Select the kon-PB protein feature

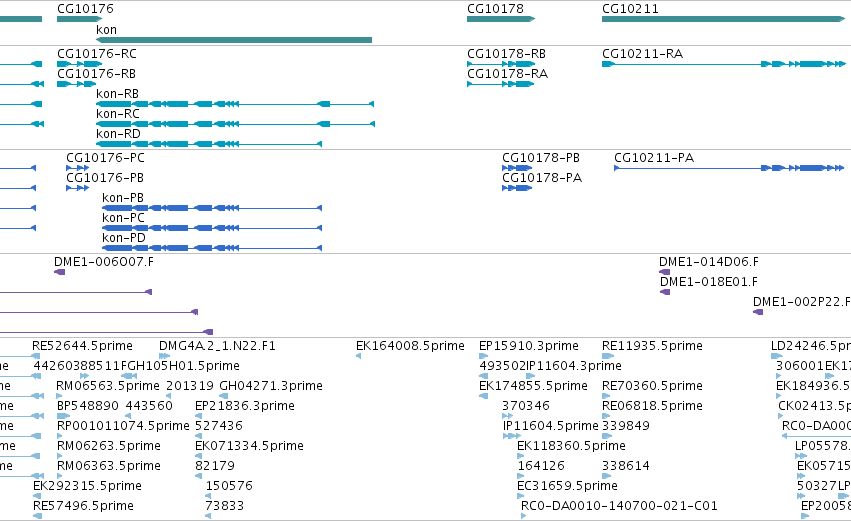[x=212, y=208]
